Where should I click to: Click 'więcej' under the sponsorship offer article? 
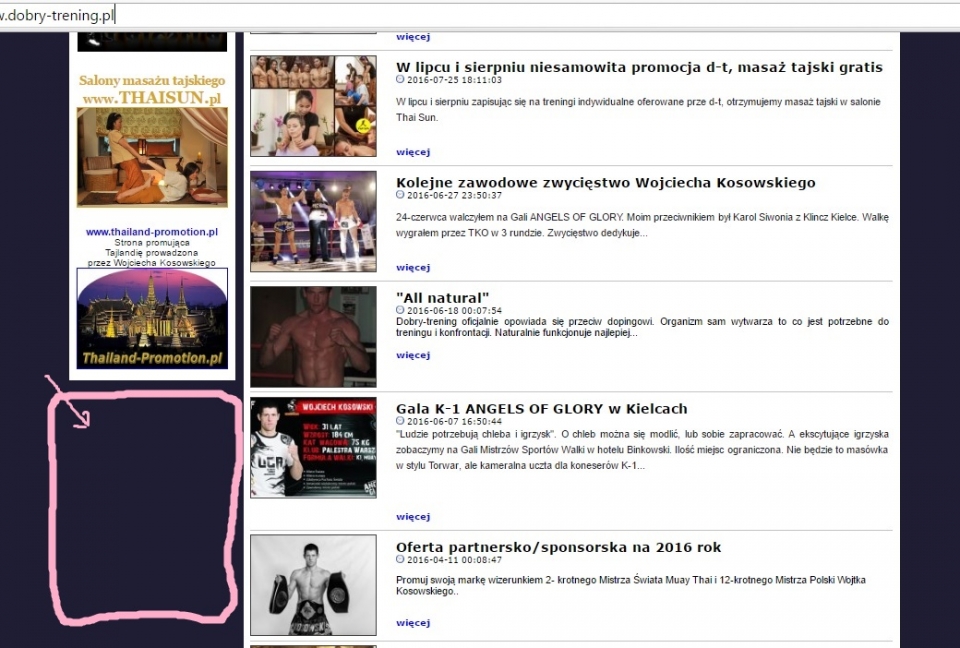tap(412, 622)
